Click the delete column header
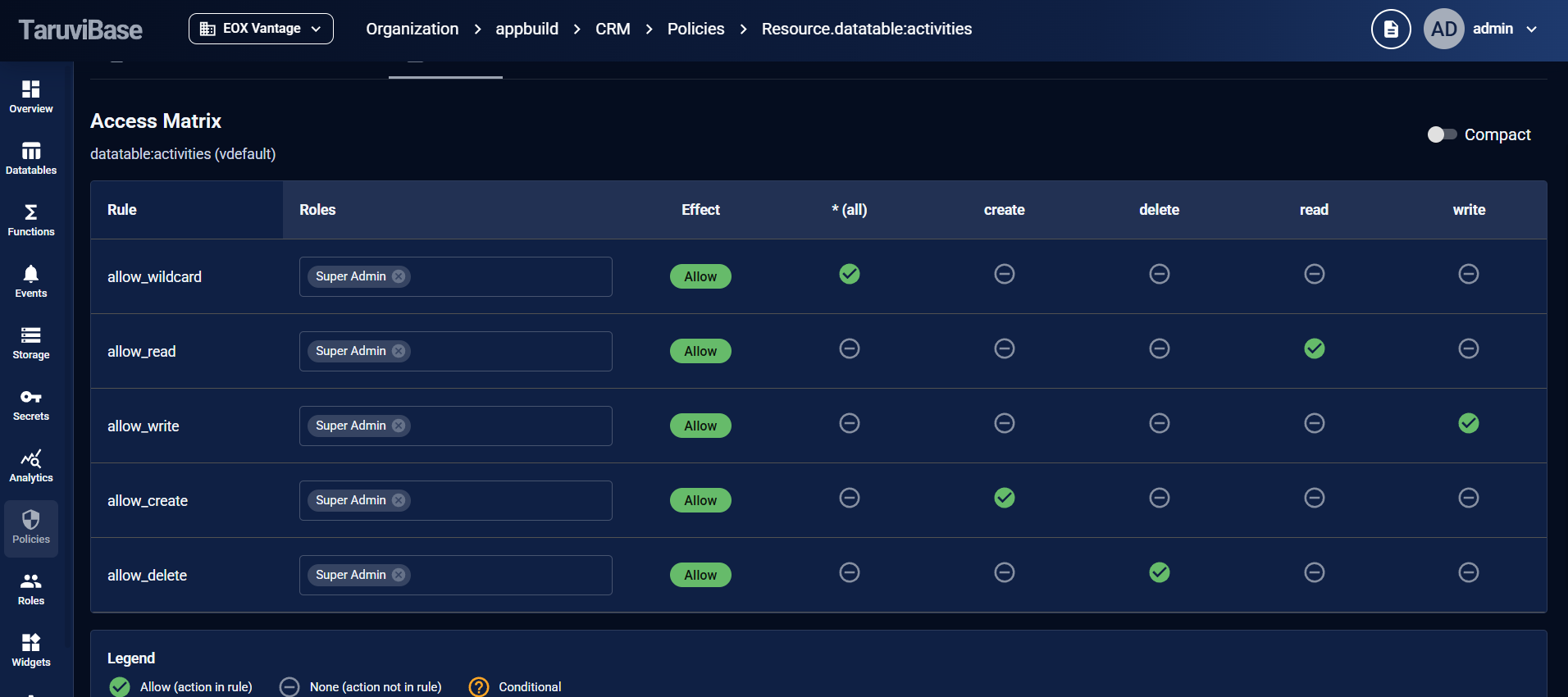Viewport: 1568px width, 697px height. pos(1160,210)
